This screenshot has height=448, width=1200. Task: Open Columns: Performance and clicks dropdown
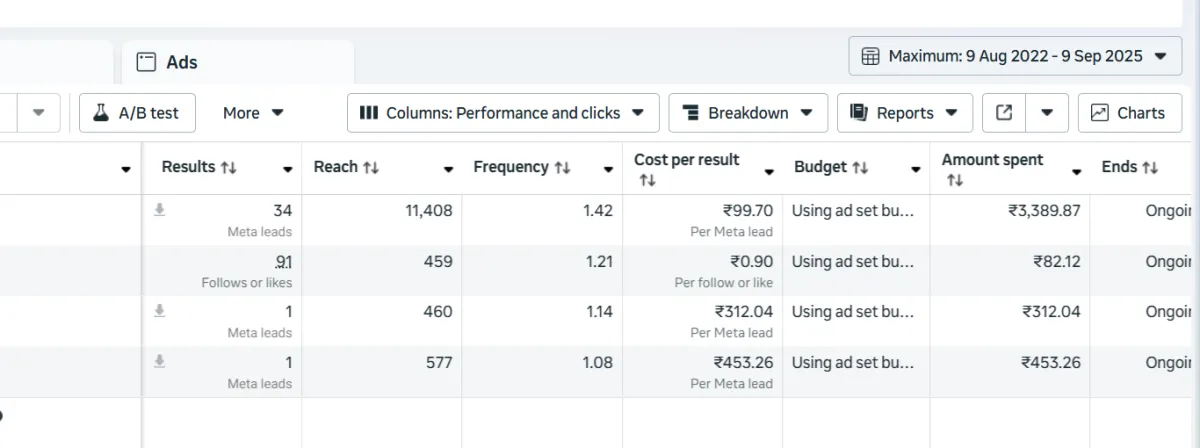502,113
